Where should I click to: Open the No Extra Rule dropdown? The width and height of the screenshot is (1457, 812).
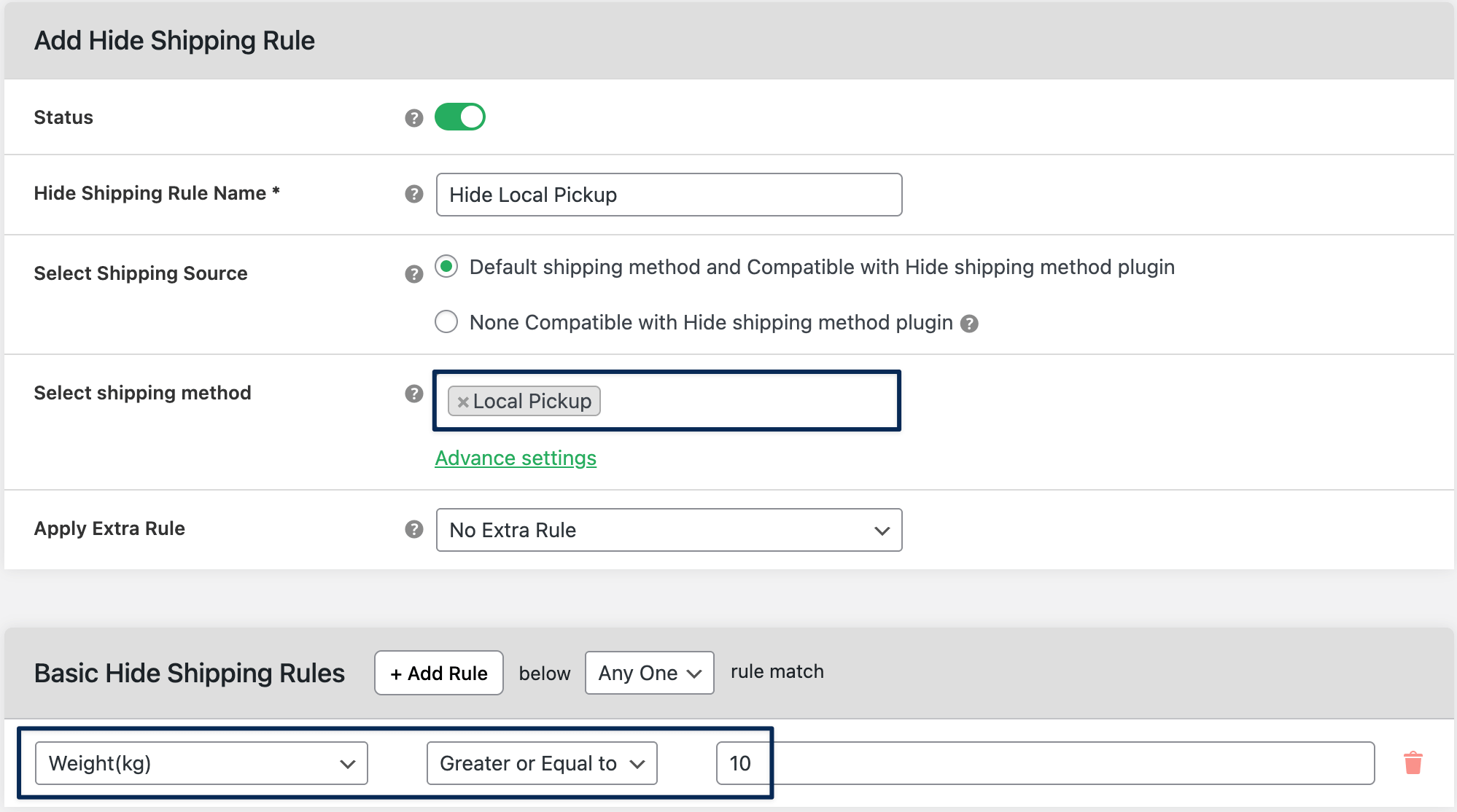(668, 530)
